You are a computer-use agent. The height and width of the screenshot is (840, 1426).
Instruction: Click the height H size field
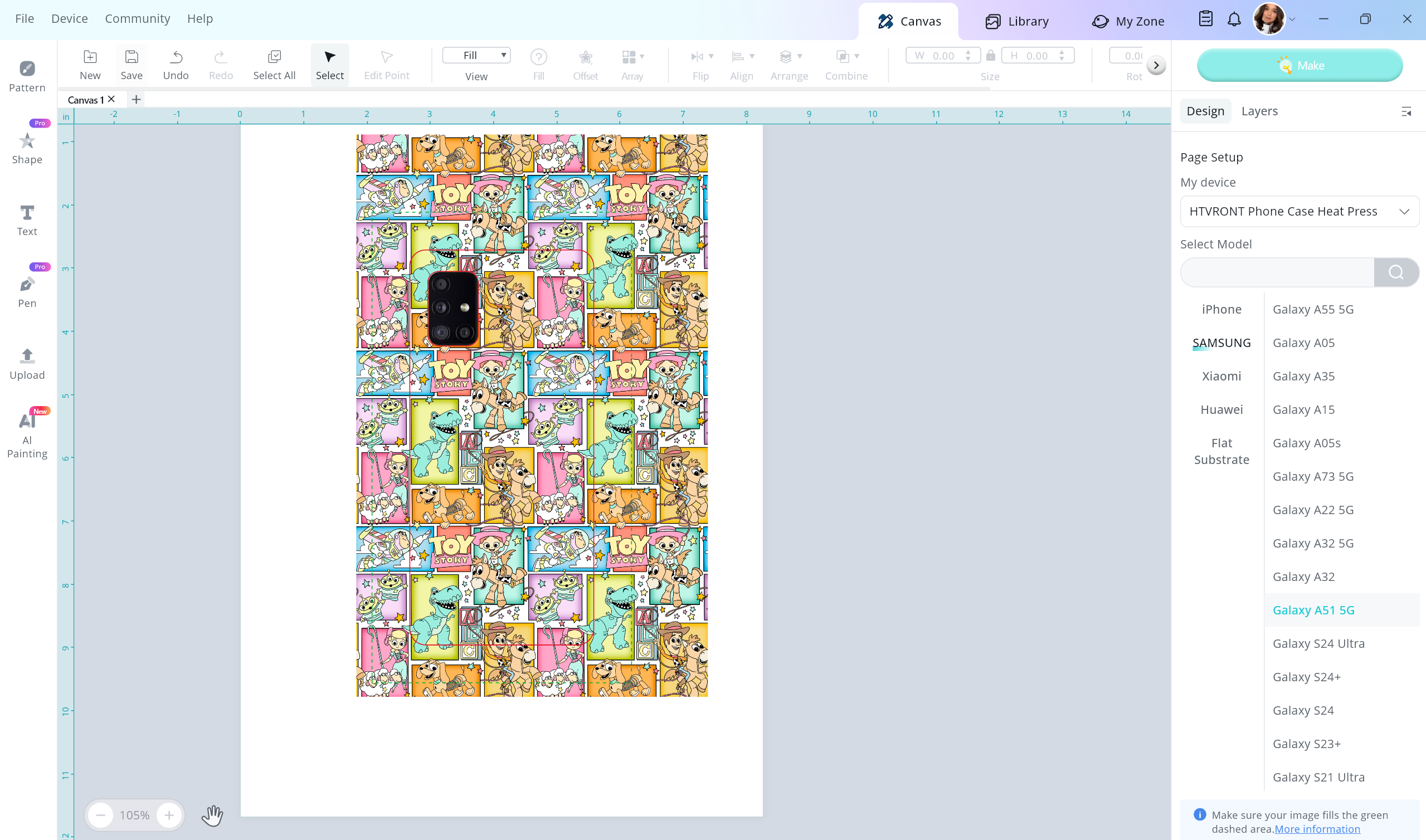tap(1037, 56)
